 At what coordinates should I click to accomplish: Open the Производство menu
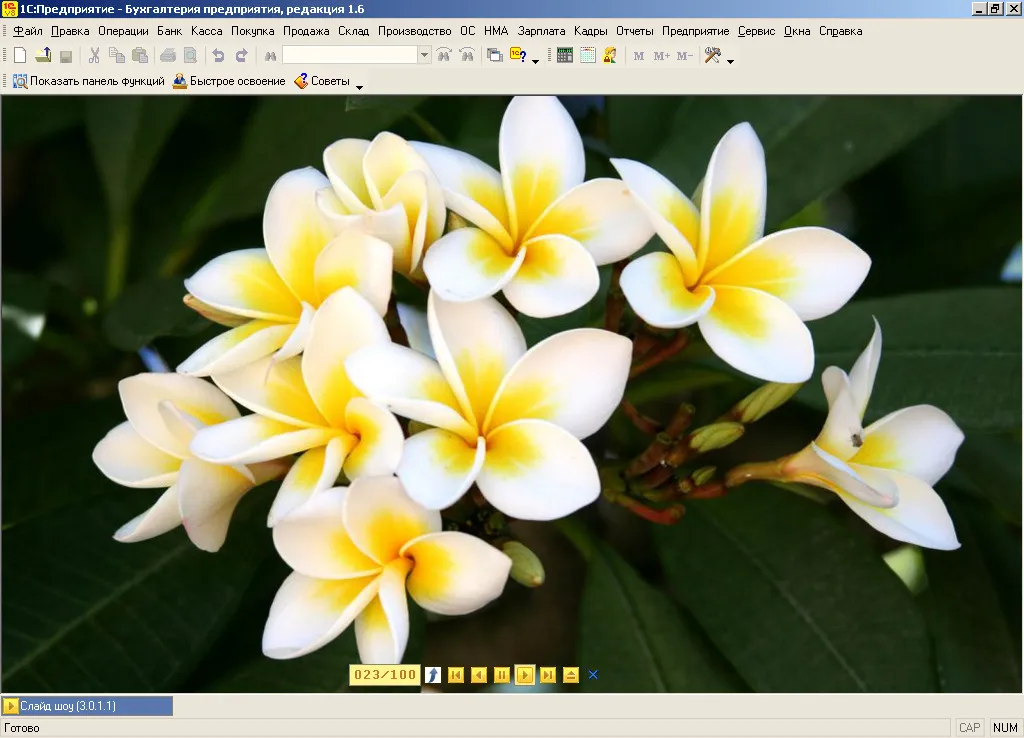click(415, 31)
